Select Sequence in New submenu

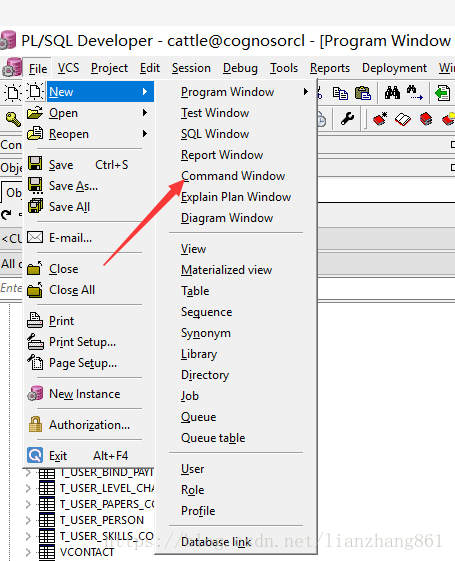click(206, 312)
